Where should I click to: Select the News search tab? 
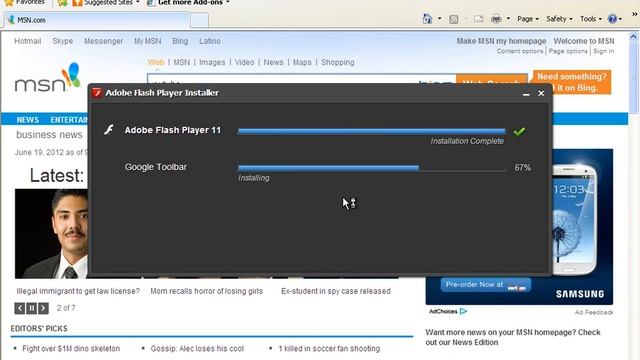pyautogui.click(x=273, y=62)
